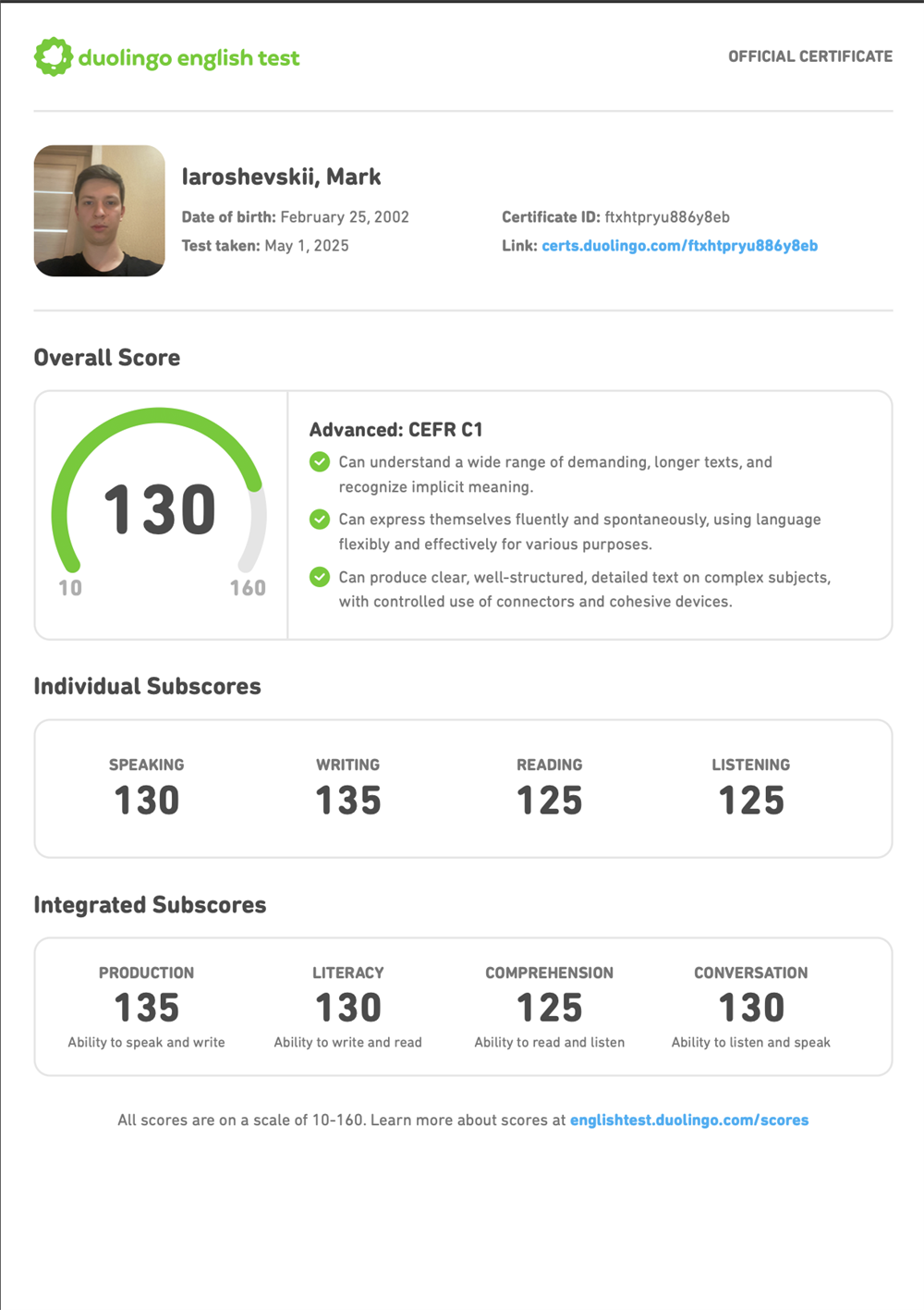924x1310 pixels.
Task: Click the "LISTENING" subscore label
Action: [x=751, y=765]
